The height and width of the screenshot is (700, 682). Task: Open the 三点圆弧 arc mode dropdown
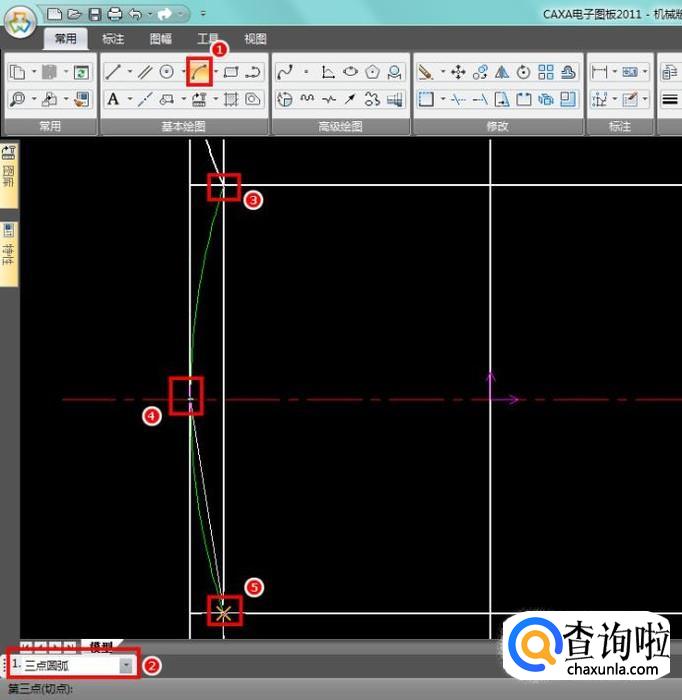(x=126, y=664)
